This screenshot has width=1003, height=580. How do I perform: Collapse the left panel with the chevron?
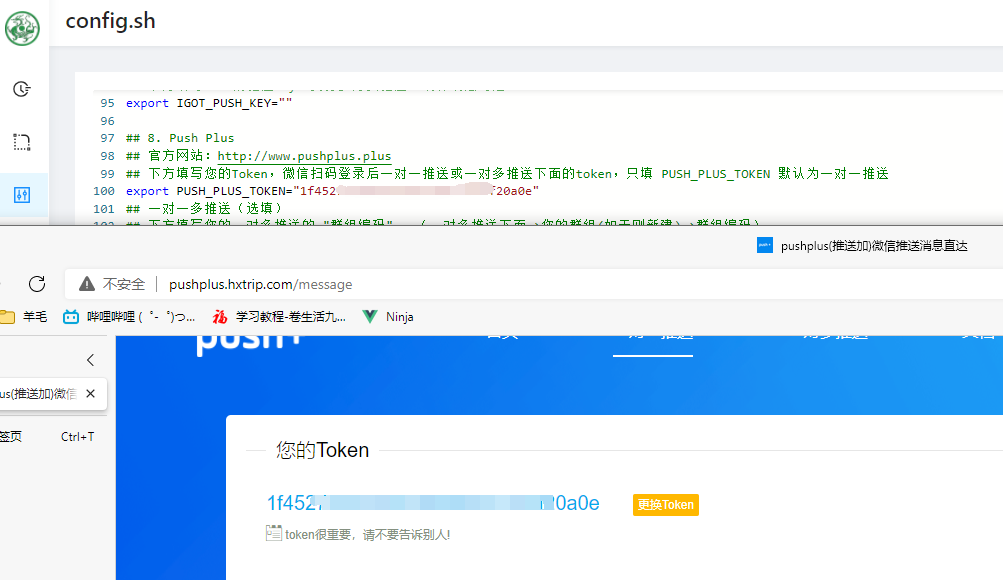tap(90, 359)
